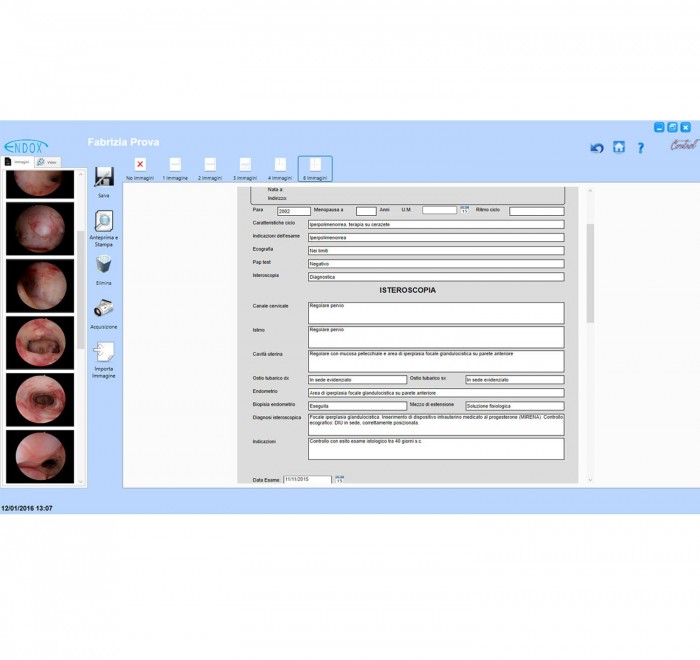Go to the home screen icon
The height and width of the screenshot is (660, 700).
coord(619,148)
